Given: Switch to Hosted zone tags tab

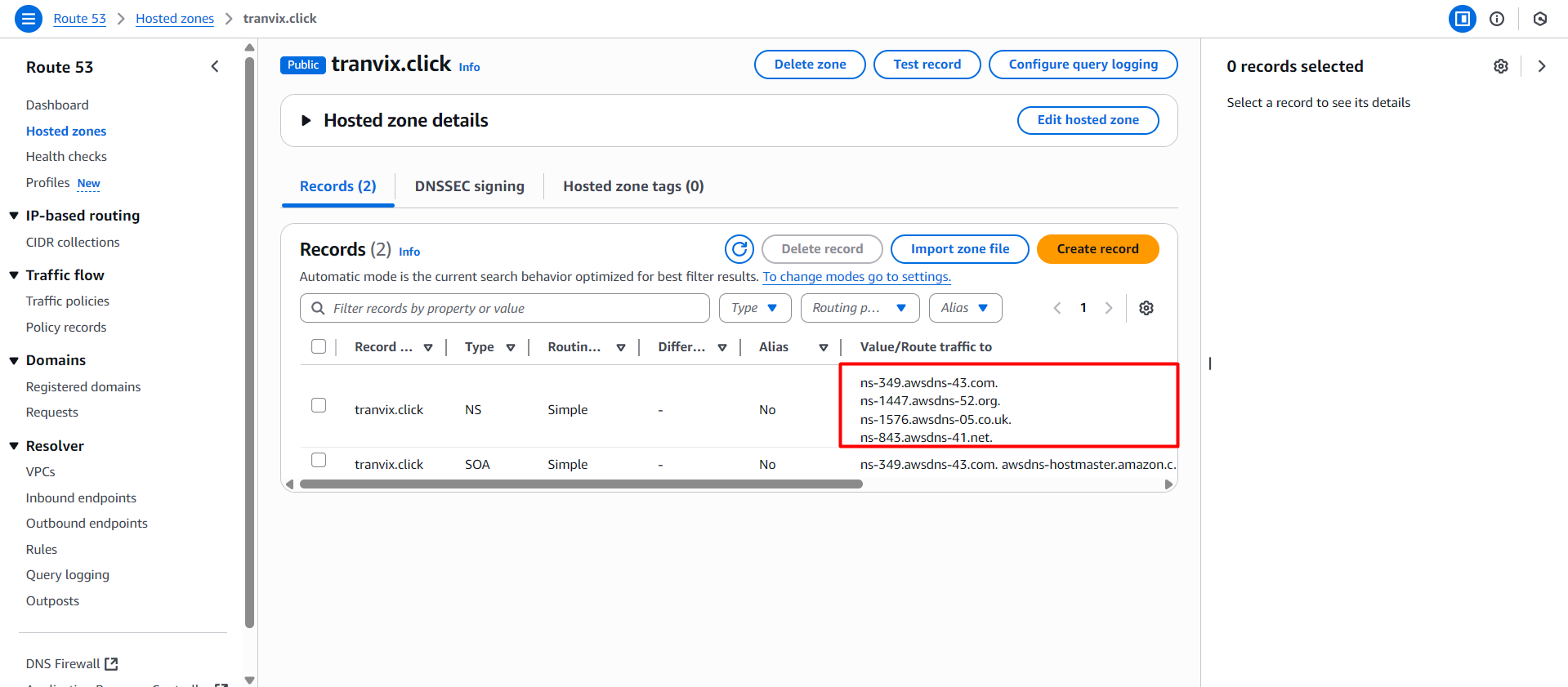Looking at the screenshot, I should click(x=632, y=186).
